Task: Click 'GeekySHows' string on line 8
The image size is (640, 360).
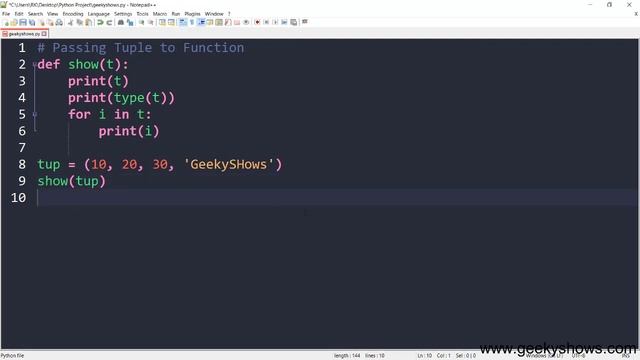Action: pyautogui.click(x=228, y=164)
